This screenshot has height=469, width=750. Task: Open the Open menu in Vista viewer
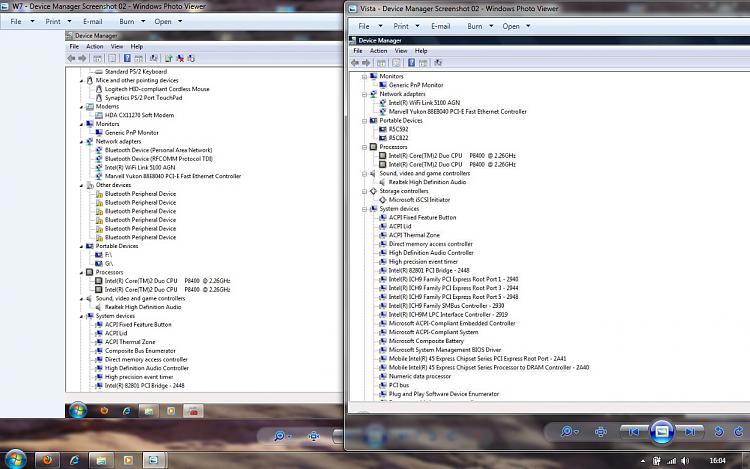click(516, 26)
